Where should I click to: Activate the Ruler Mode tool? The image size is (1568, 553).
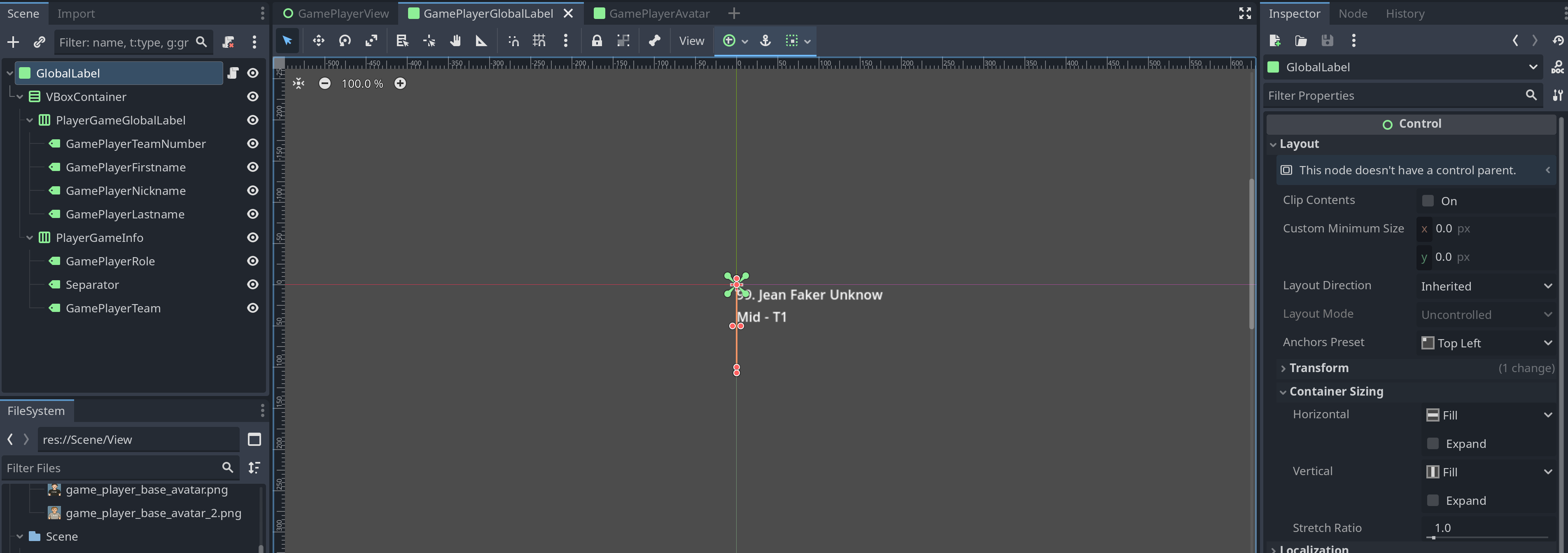[x=481, y=41]
